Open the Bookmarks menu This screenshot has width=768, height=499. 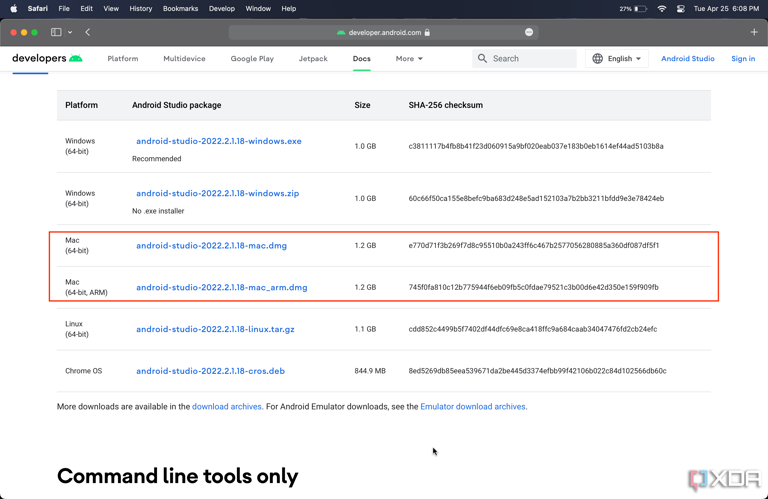(x=180, y=9)
